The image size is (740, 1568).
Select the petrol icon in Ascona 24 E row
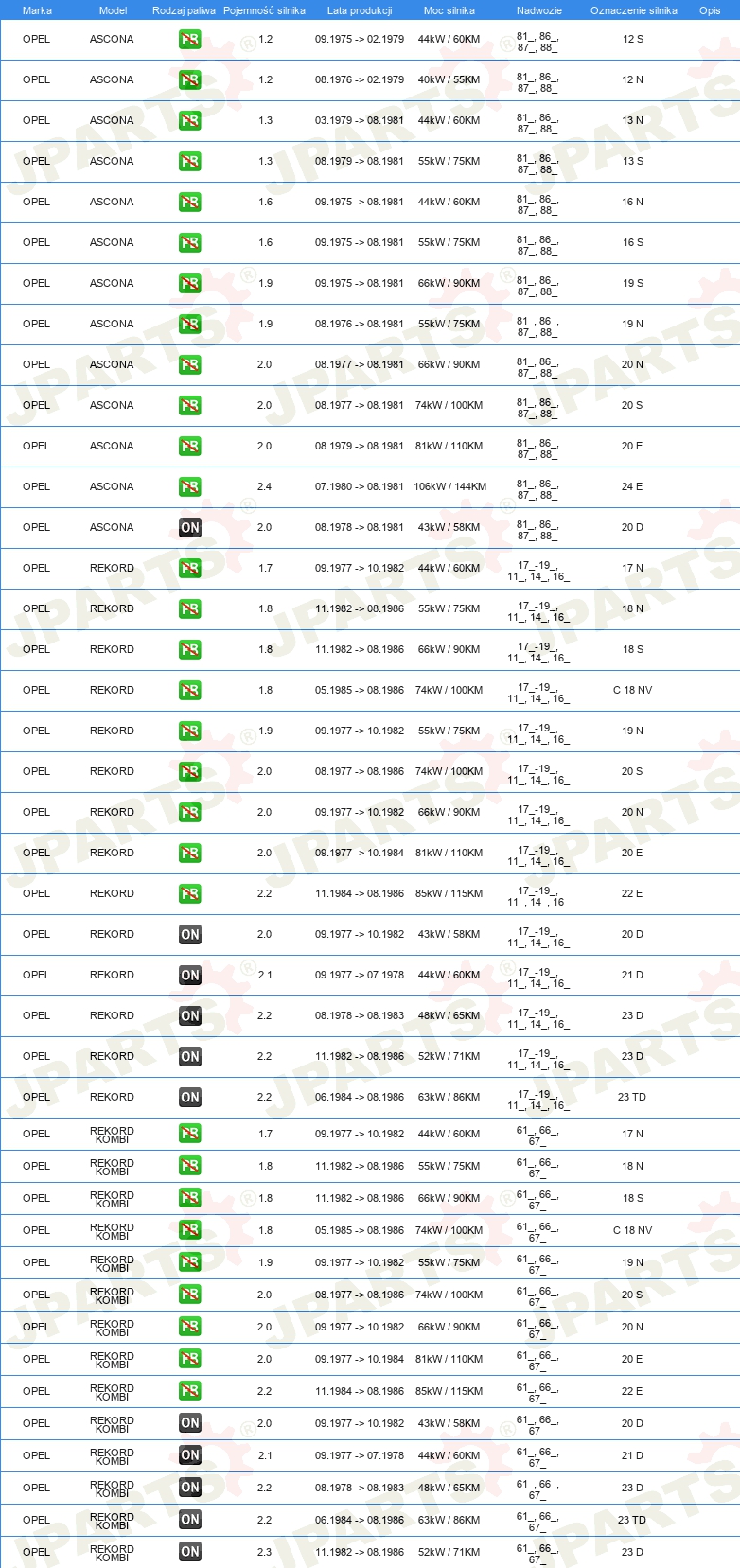[x=190, y=487]
